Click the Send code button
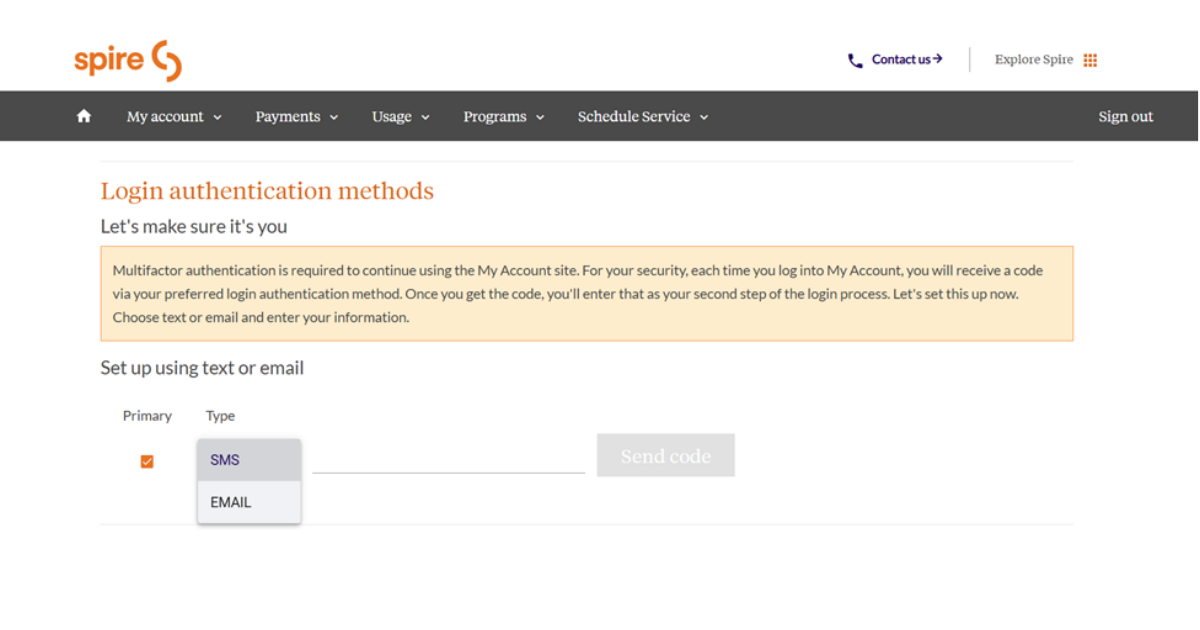This screenshot has height=630, width=1200. 665,456
